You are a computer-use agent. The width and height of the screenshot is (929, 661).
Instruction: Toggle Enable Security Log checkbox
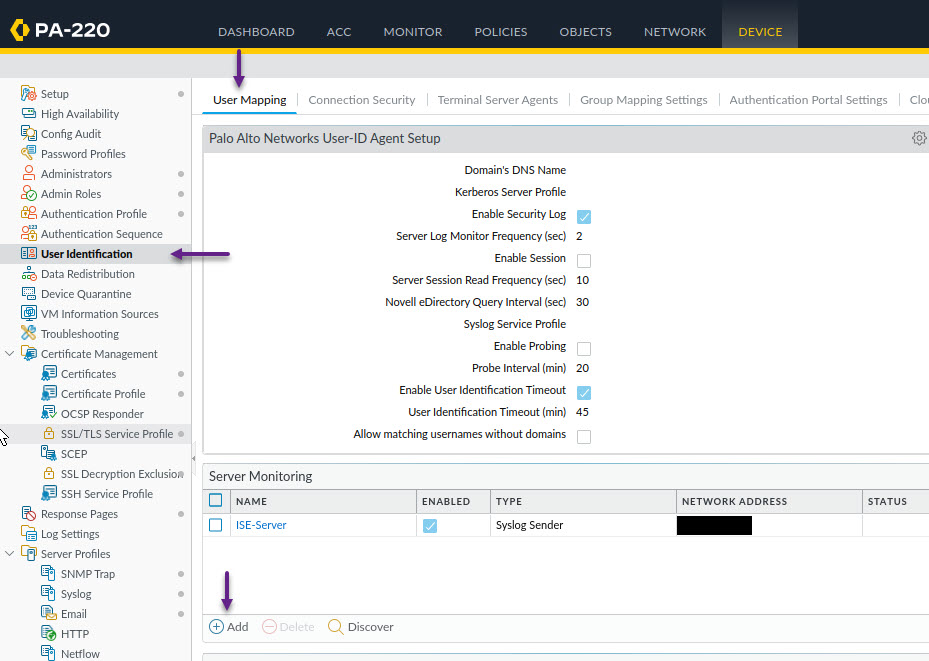584,216
